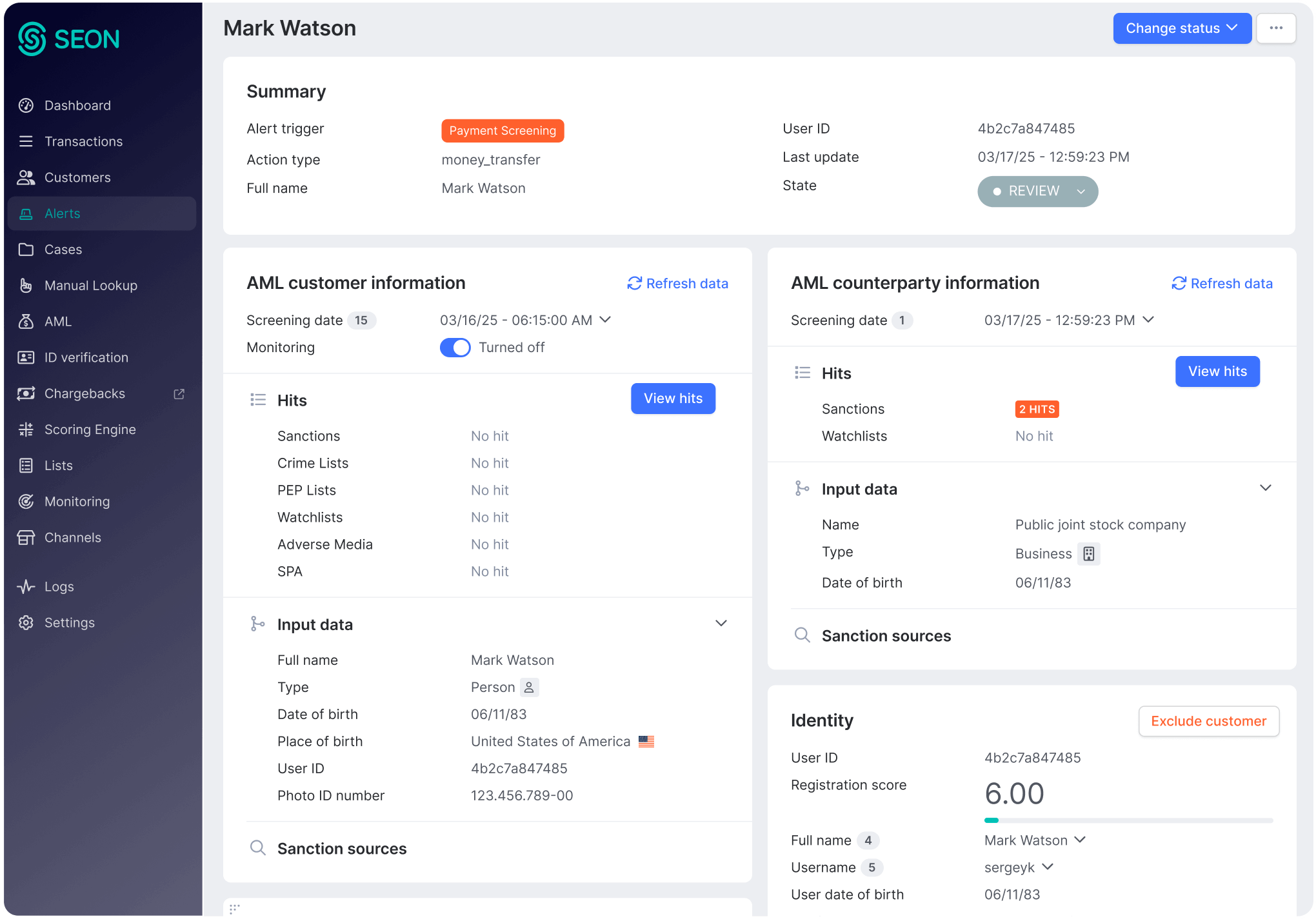Click the Manual Lookup hand icon
The width and height of the screenshot is (1316, 919).
coord(26,285)
